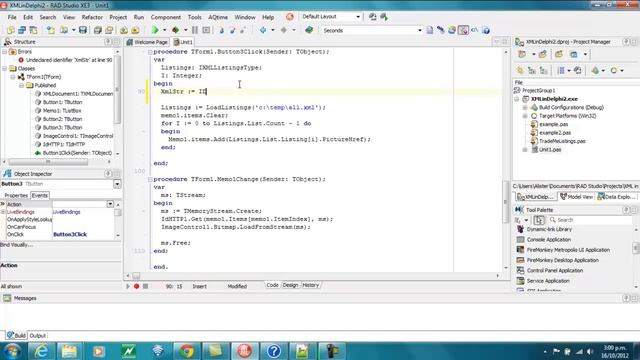
Task: Select IdHTTP1: TIdHTTP in Structure tree
Action: coord(64,144)
